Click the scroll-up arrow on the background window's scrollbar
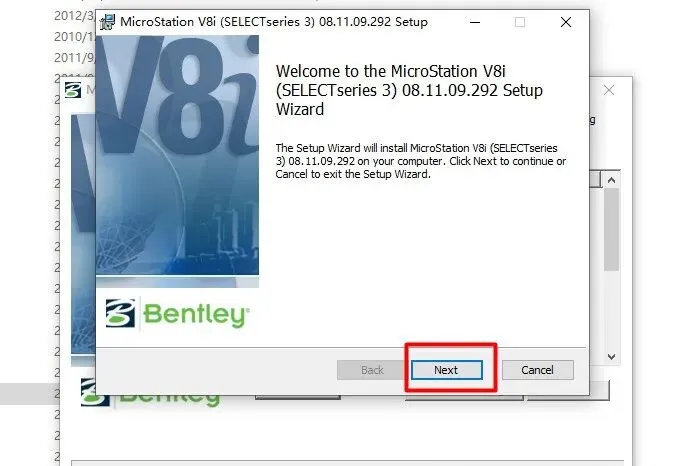The height and width of the screenshot is (466, 683). (611, 180)
